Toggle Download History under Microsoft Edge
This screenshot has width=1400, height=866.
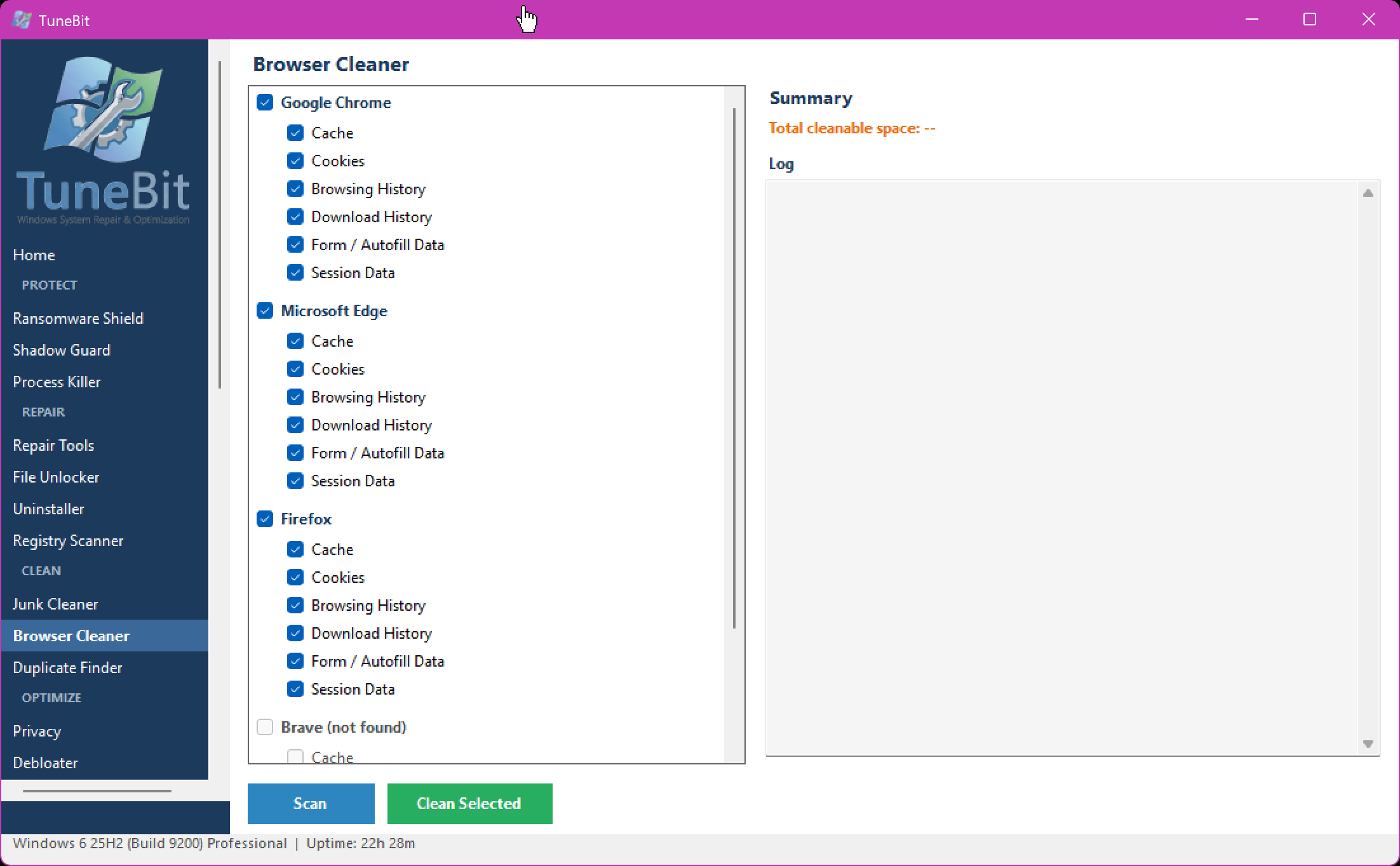tap(295, 425)
